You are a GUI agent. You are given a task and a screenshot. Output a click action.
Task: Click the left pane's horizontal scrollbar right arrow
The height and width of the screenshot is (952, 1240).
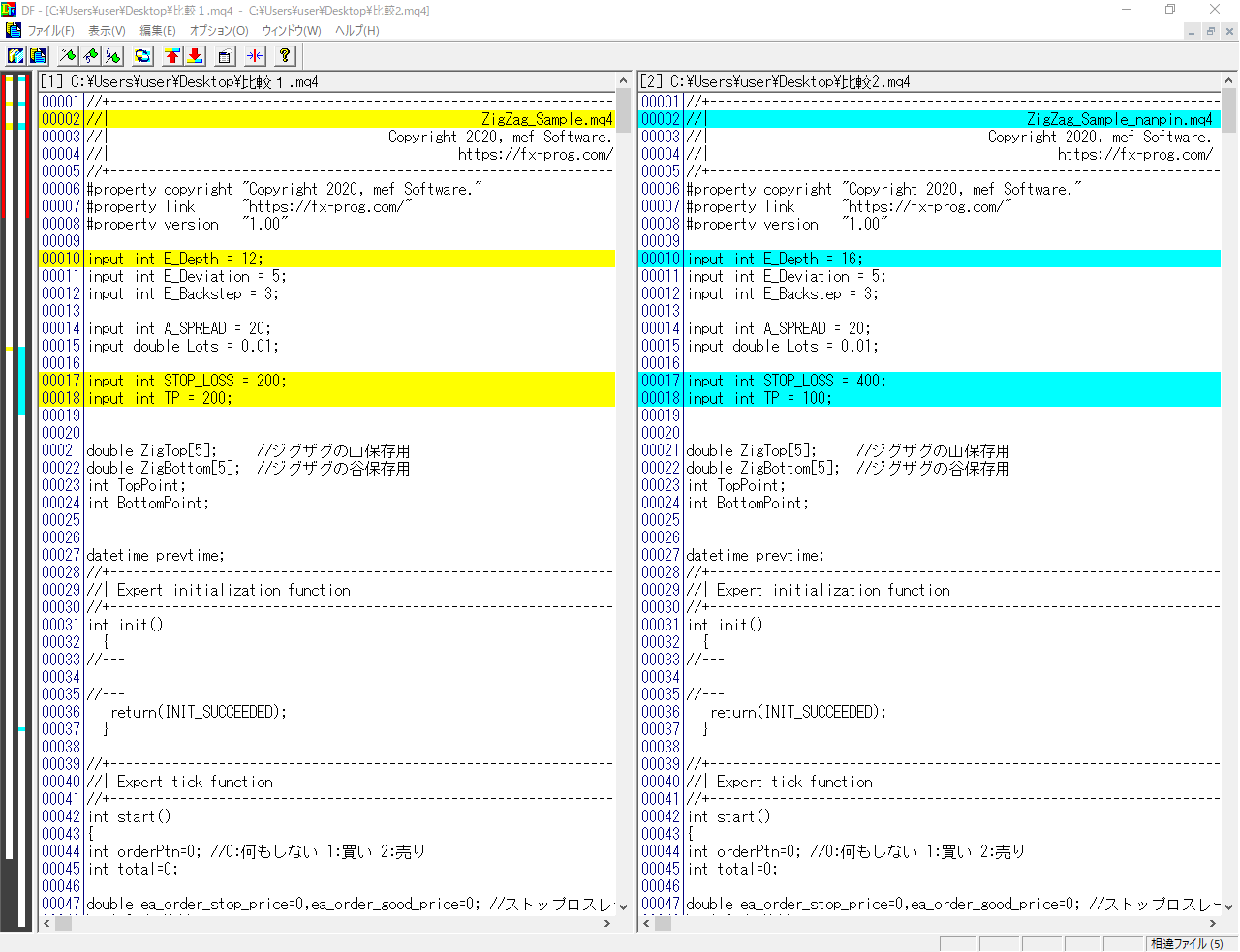click(x=607, y=924)
